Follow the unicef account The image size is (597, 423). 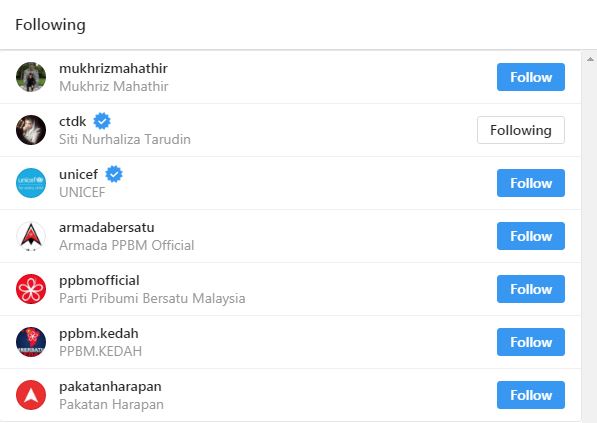click(x=531, y=183)
